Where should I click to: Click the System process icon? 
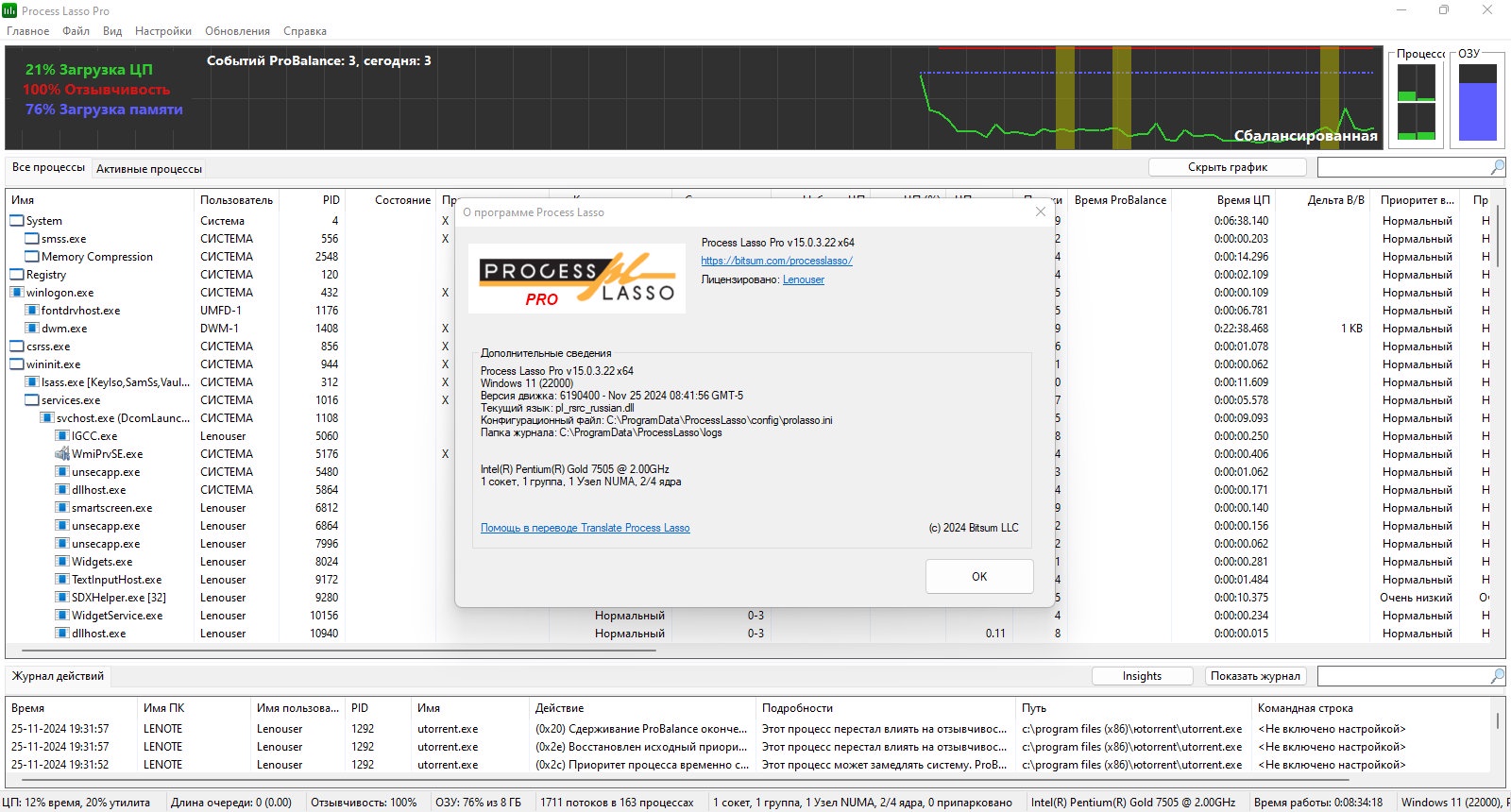[x=17, y=221]
